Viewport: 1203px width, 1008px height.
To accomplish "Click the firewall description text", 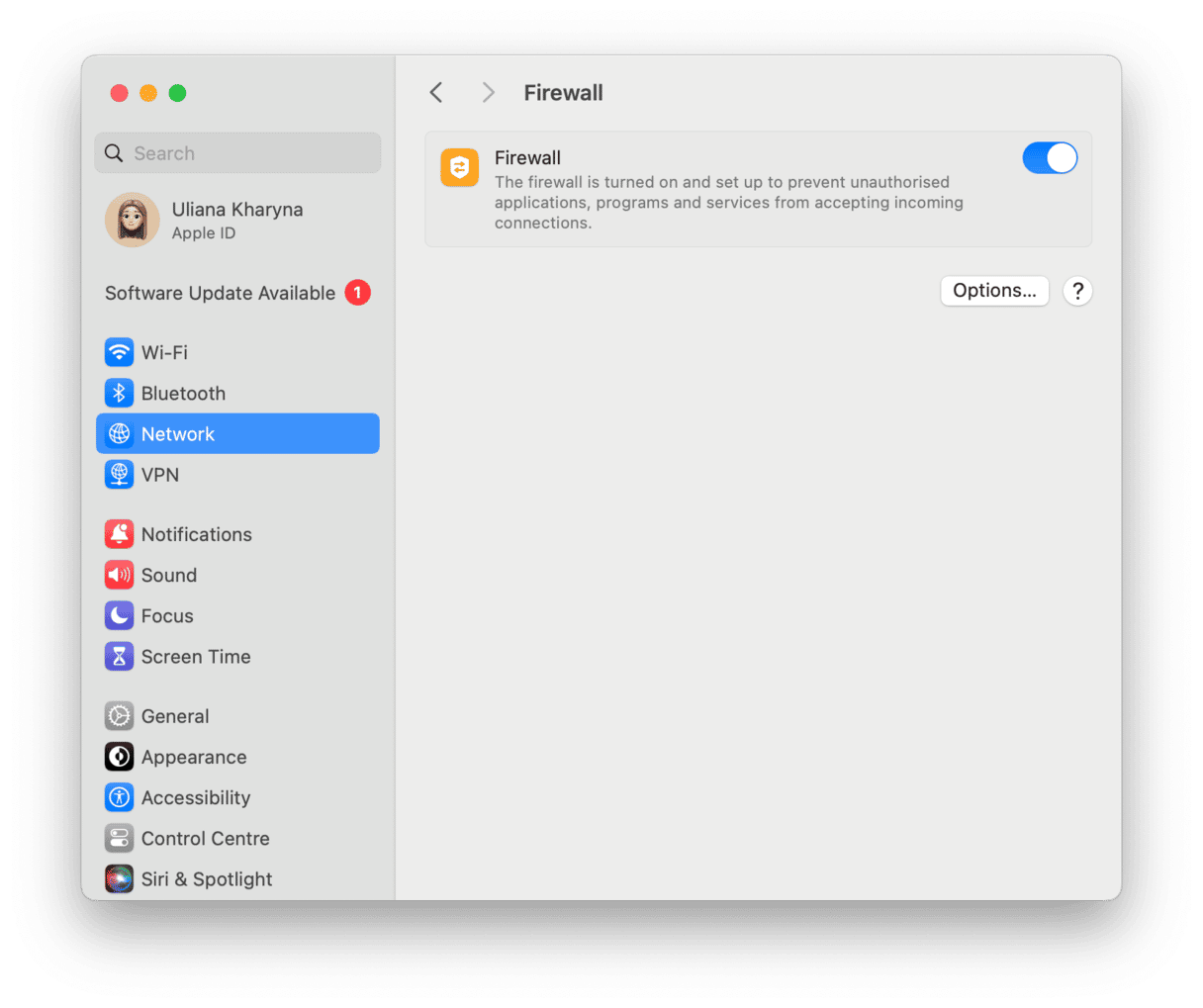I will tap(729, 203).
